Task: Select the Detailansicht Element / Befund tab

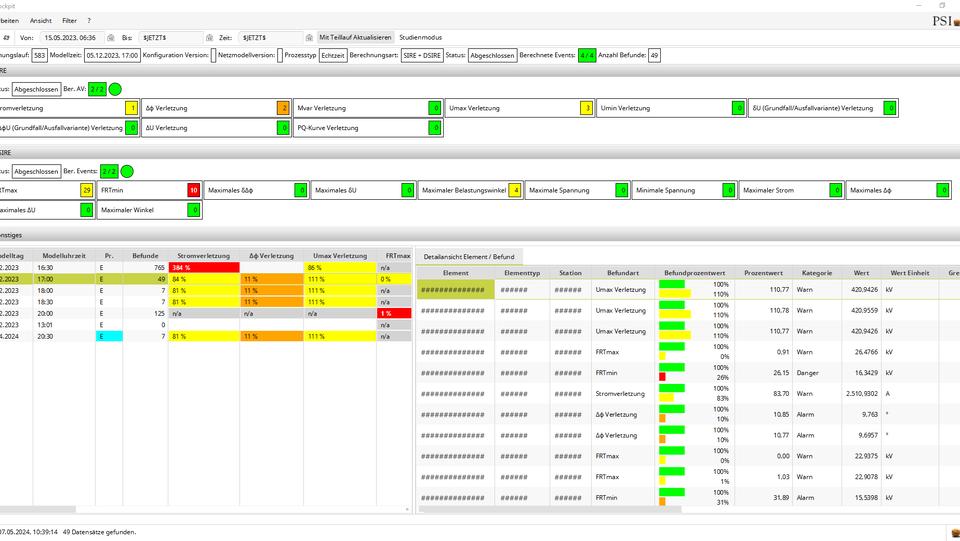Action: coord(469,257)
